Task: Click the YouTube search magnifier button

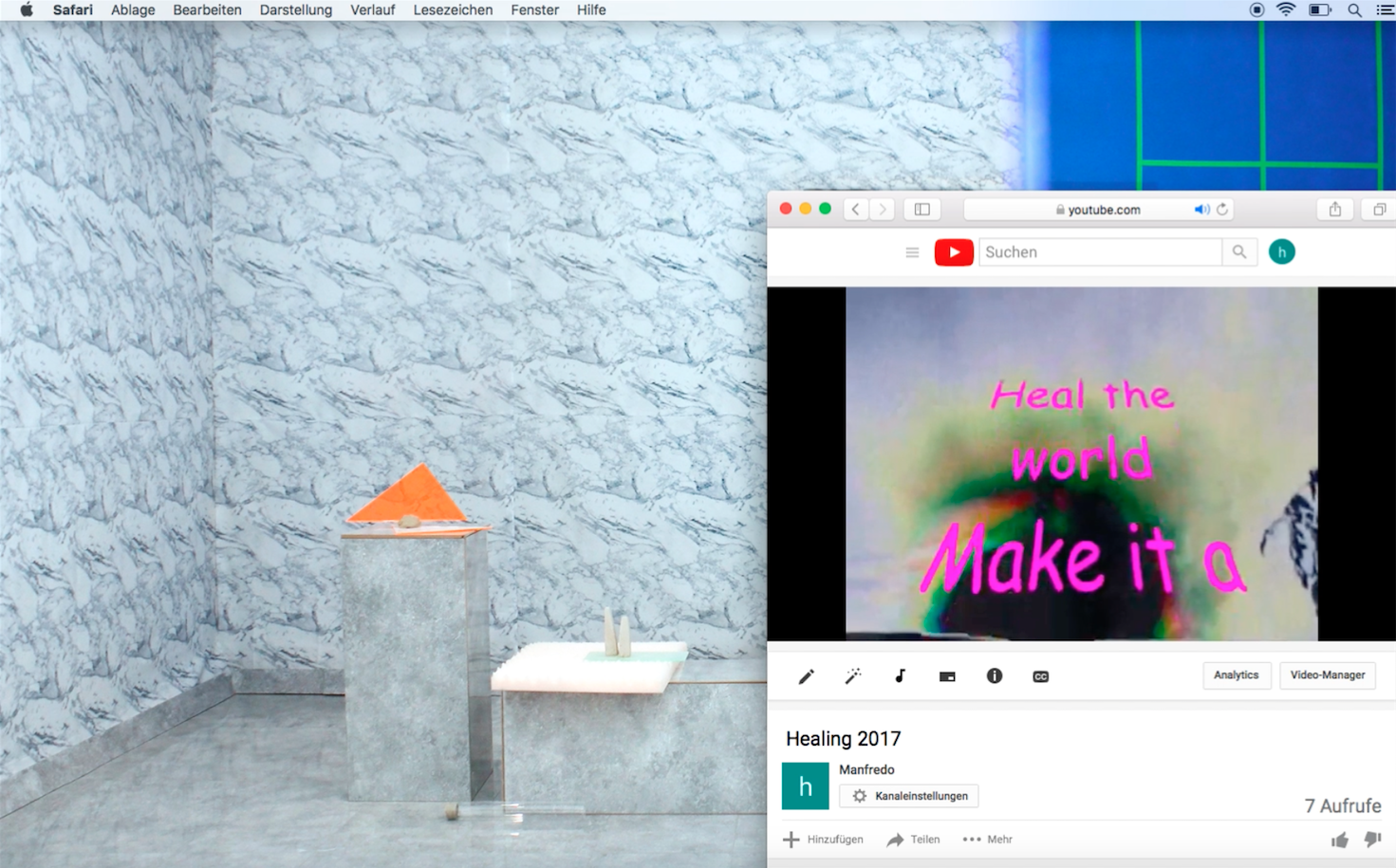Action: [1239, 252]
